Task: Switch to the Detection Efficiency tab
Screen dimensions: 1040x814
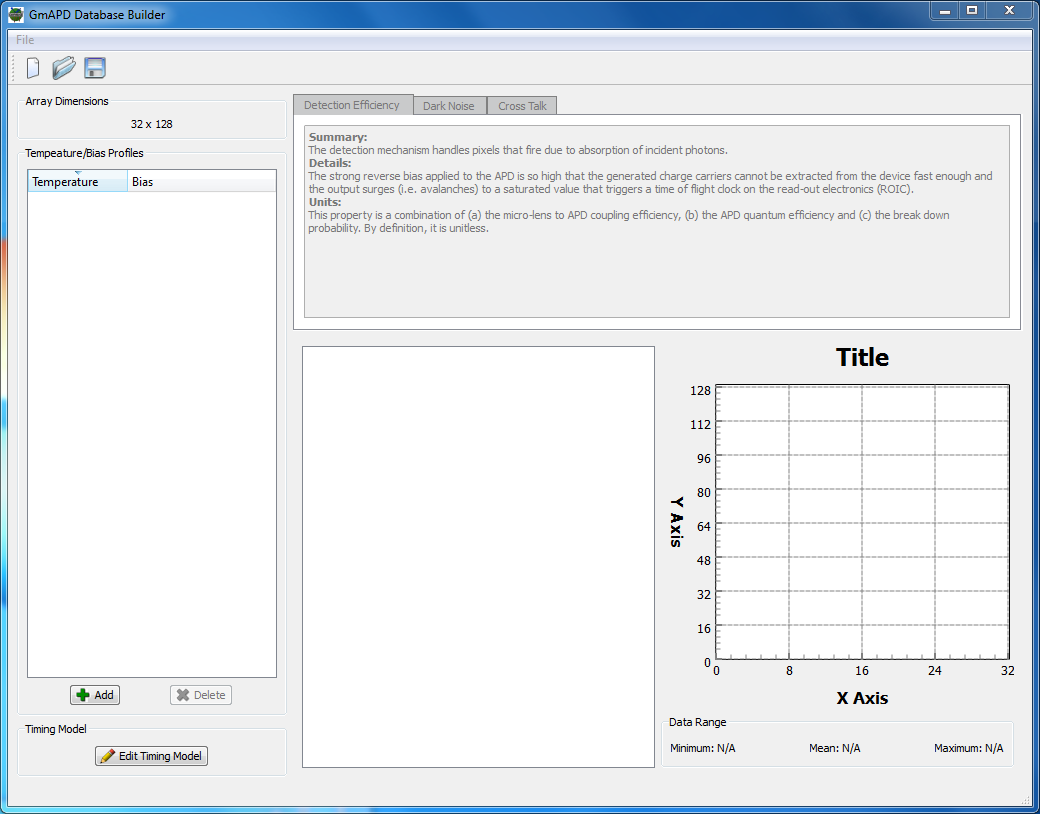Action: tap(352, 105)
